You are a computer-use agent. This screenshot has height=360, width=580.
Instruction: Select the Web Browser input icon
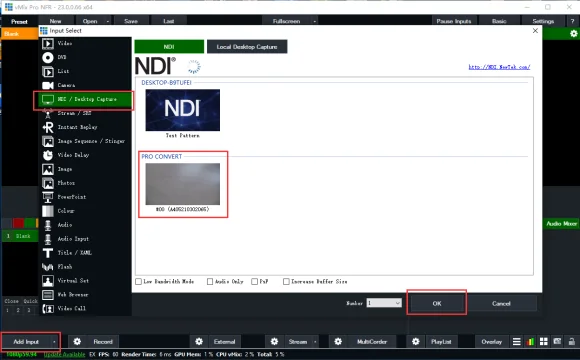pos(48,295)
